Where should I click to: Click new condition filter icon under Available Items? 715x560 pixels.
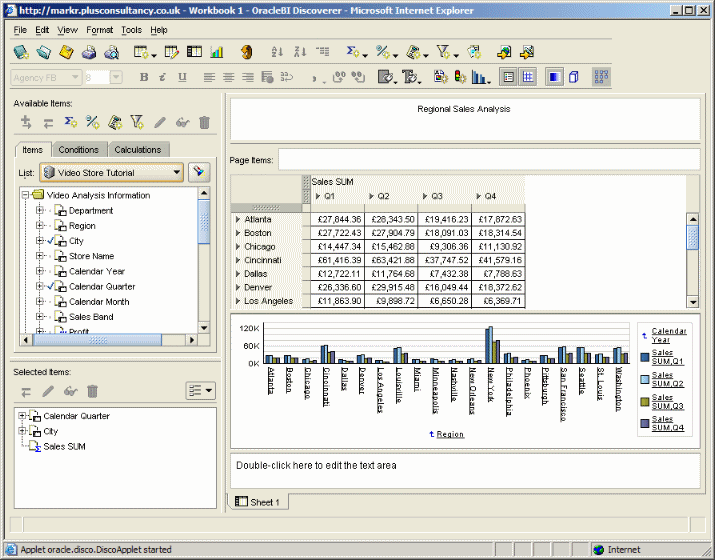coord(138,122)
